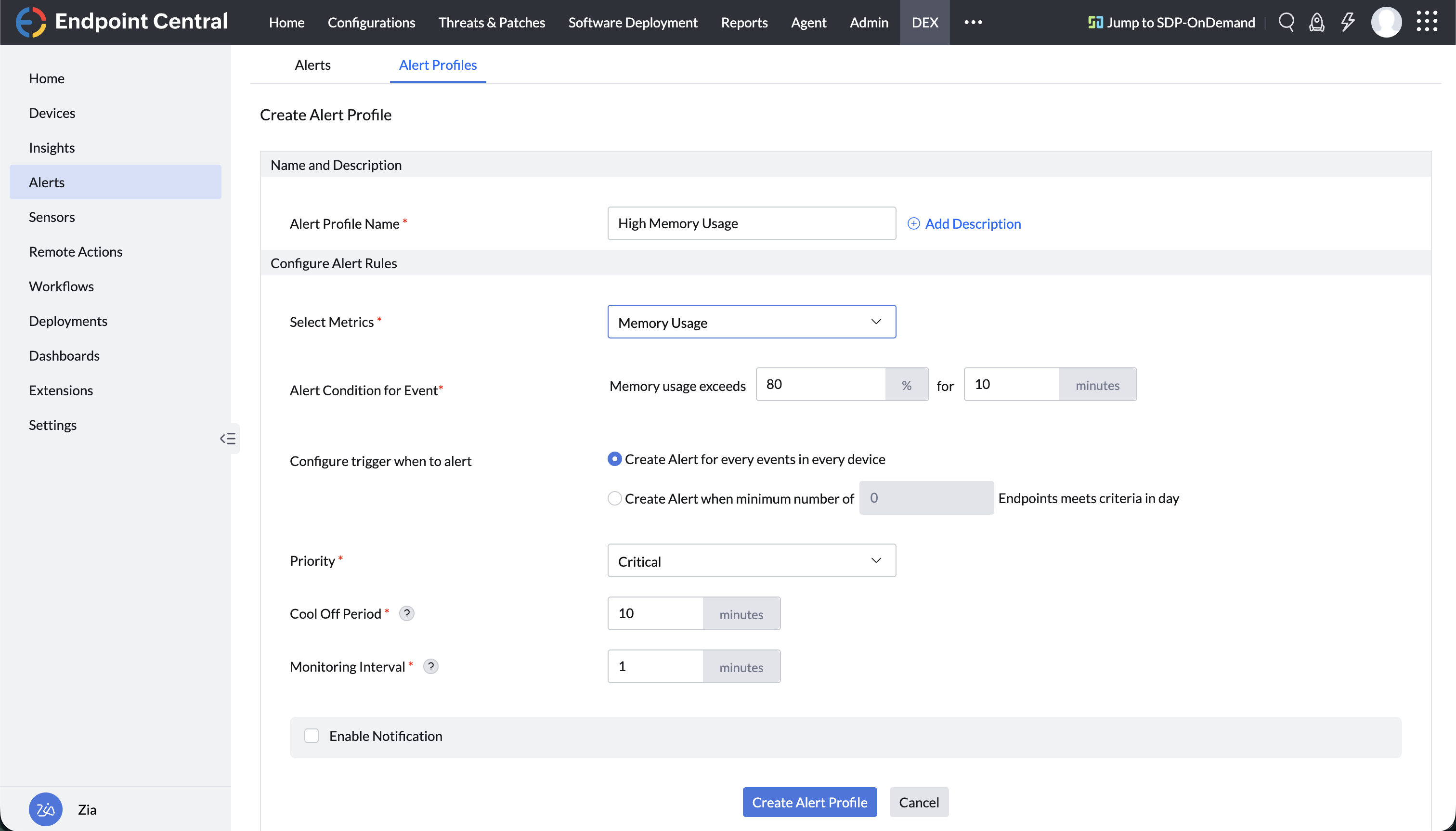This screenshot has width=1456, height=831.
Task: Click the rocket icon in the header
Action: (1316, 22)
